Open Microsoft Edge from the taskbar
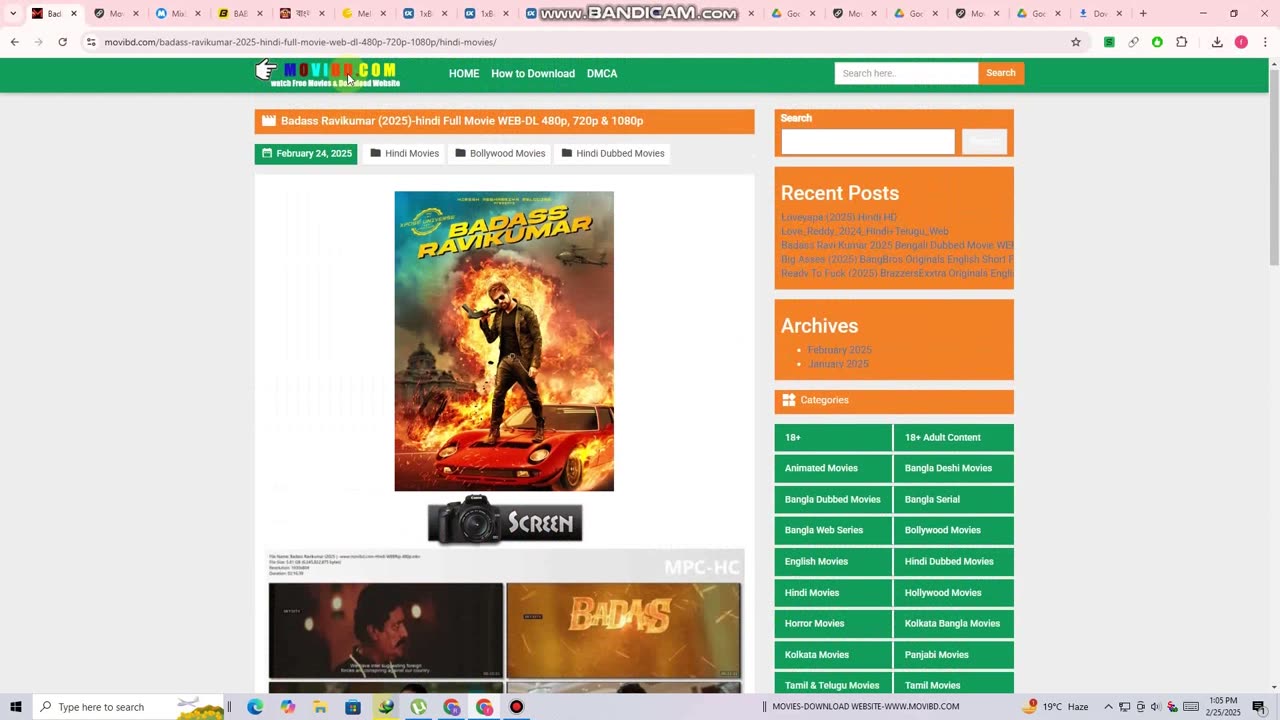1280x720 pixels. (x=255, y=707)
